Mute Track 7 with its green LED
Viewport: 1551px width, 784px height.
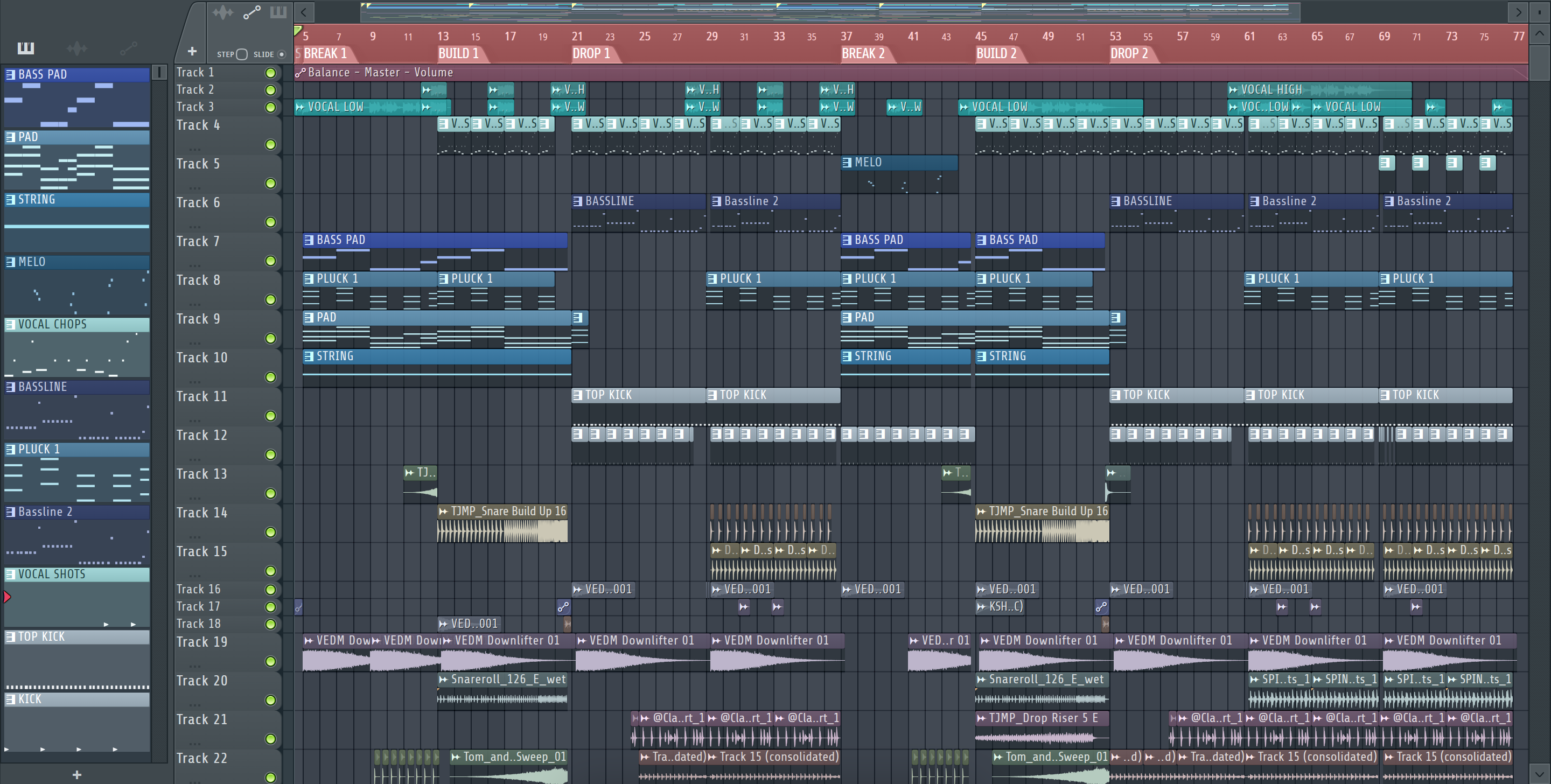point(271,261)
